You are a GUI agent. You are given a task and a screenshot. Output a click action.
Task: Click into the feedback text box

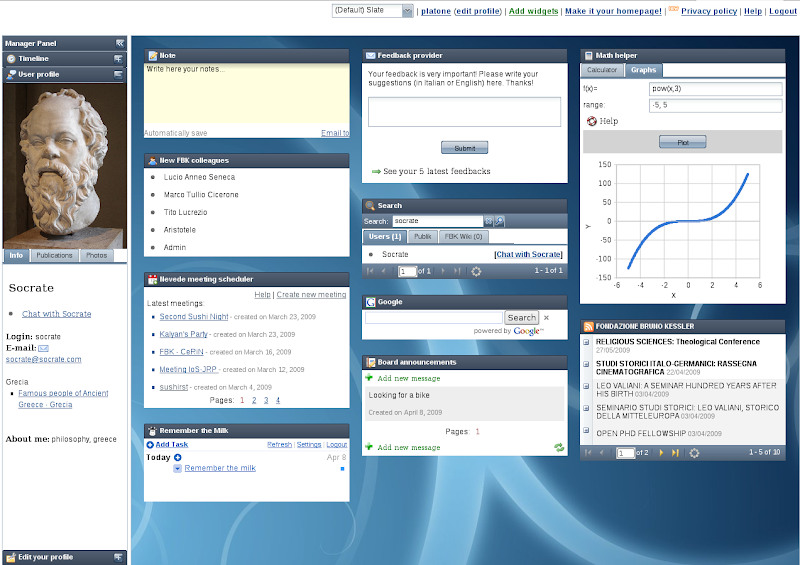pyautogui.click(x=464, y=112)
